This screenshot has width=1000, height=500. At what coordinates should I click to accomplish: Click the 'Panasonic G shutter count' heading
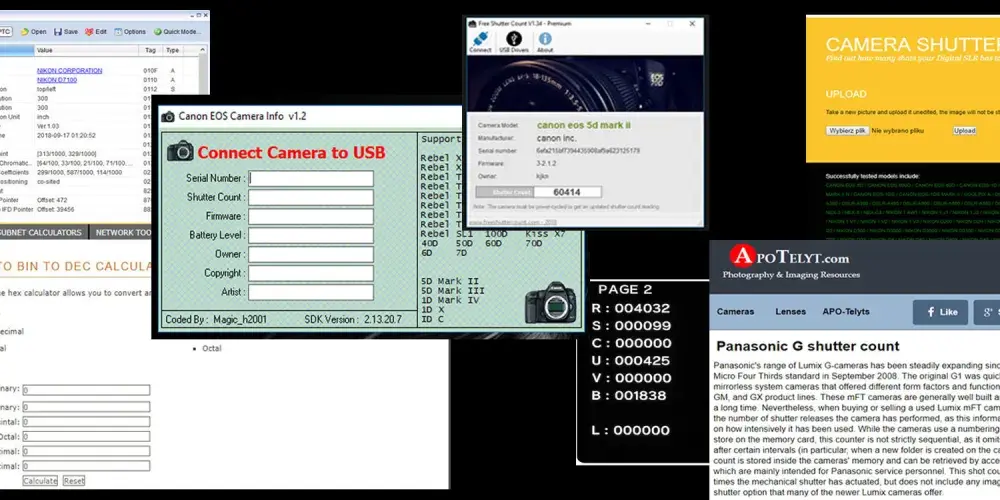[807, 346]
